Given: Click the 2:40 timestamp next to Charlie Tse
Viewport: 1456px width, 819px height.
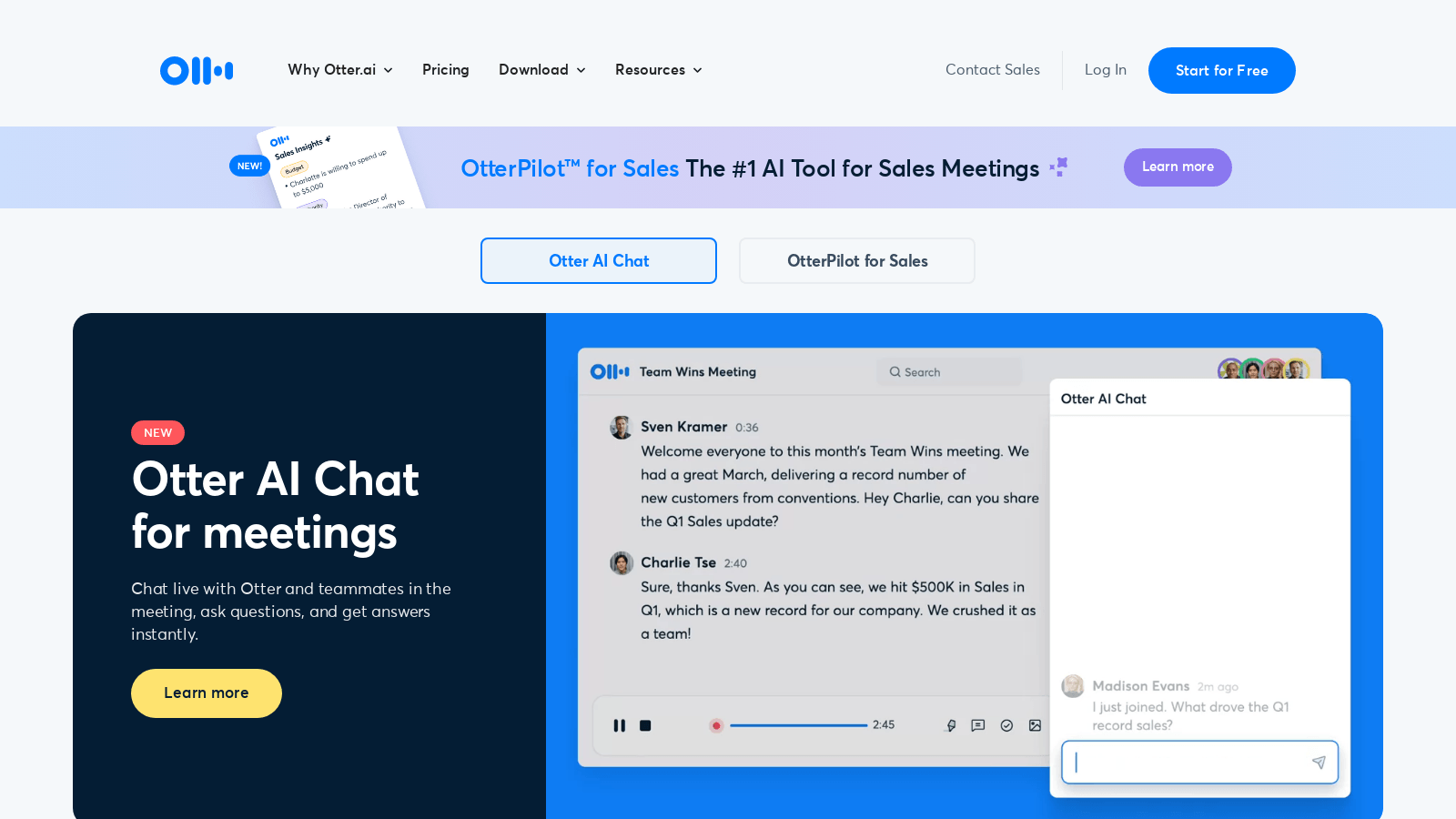Looking at the screenshot, I should (735, 564).
